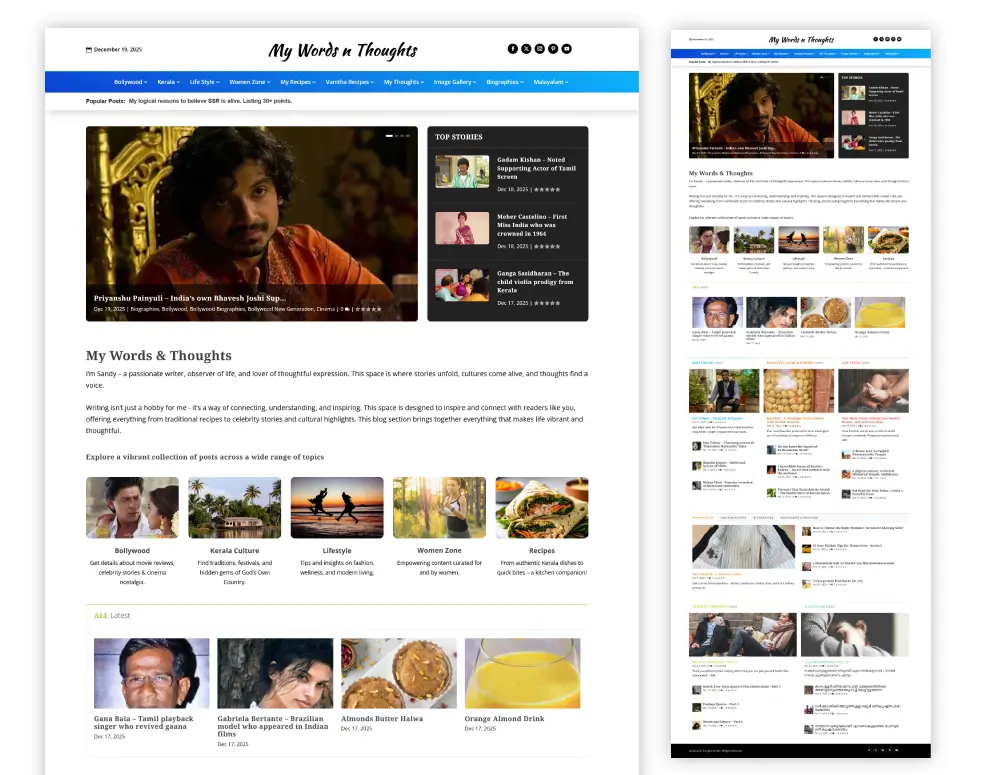Click the Biographies category tag on the featured slide
983x775 pixels.
(x=143, y=310)
